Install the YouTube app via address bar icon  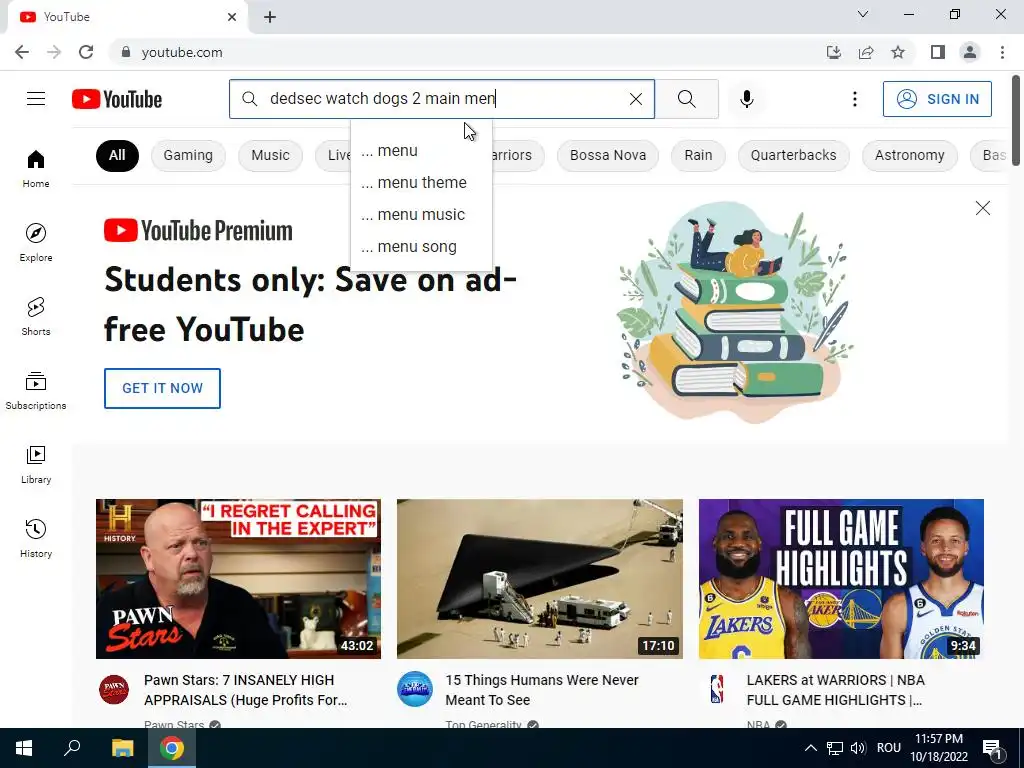point(833,52)
